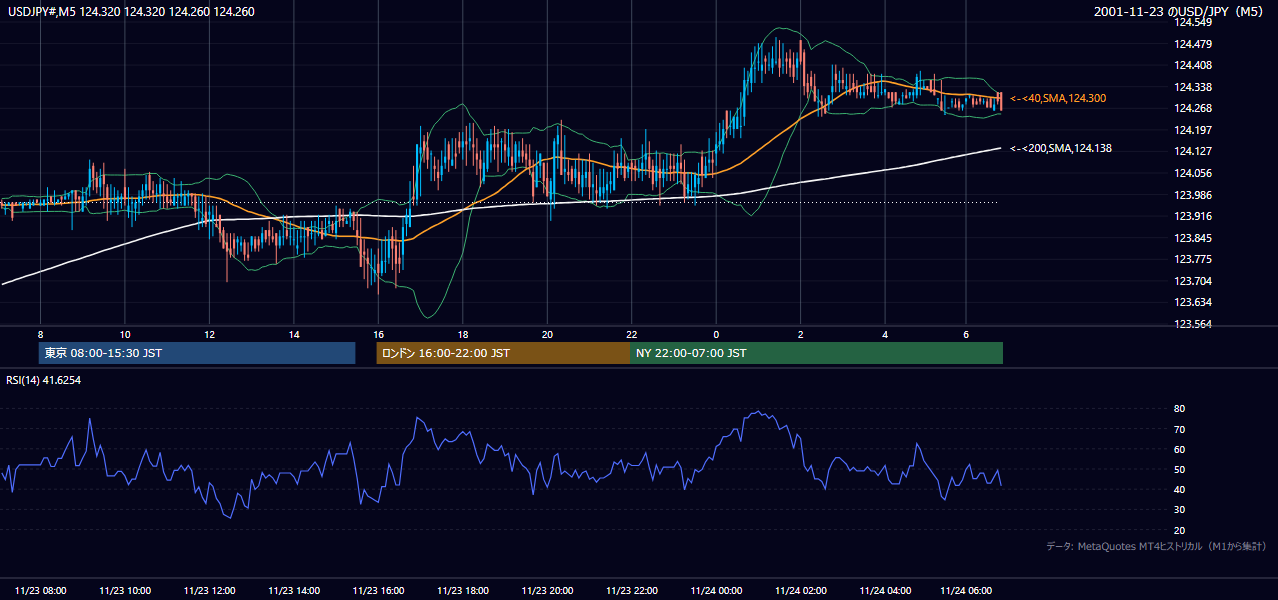Click hour tick 12 under the price chart

pos(209,333)
